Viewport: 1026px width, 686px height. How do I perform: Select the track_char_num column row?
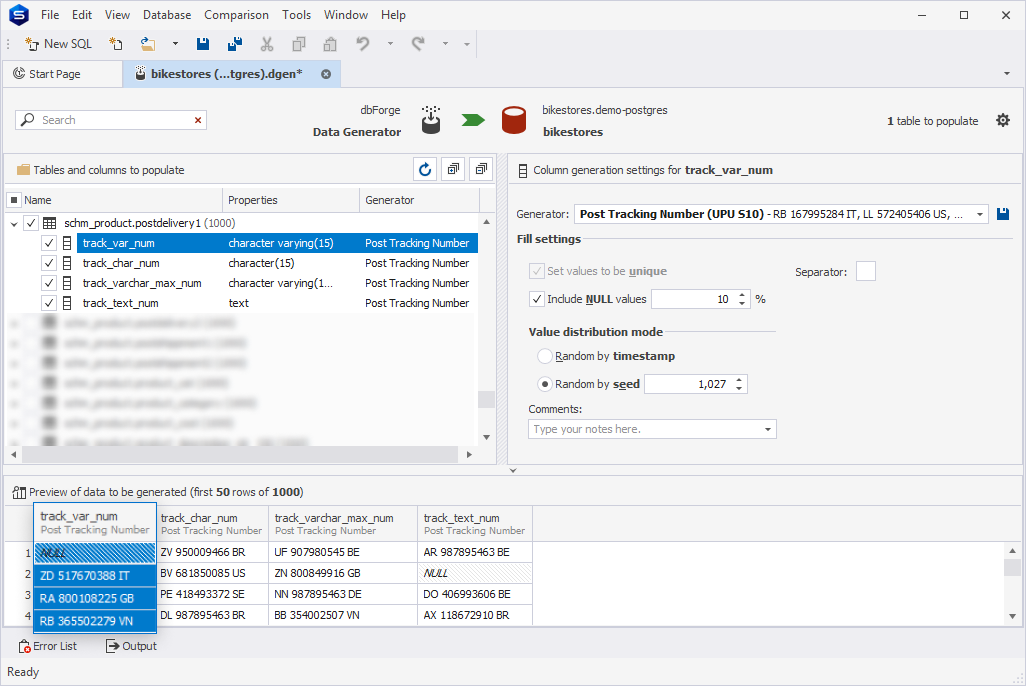[x=277, y=263]
